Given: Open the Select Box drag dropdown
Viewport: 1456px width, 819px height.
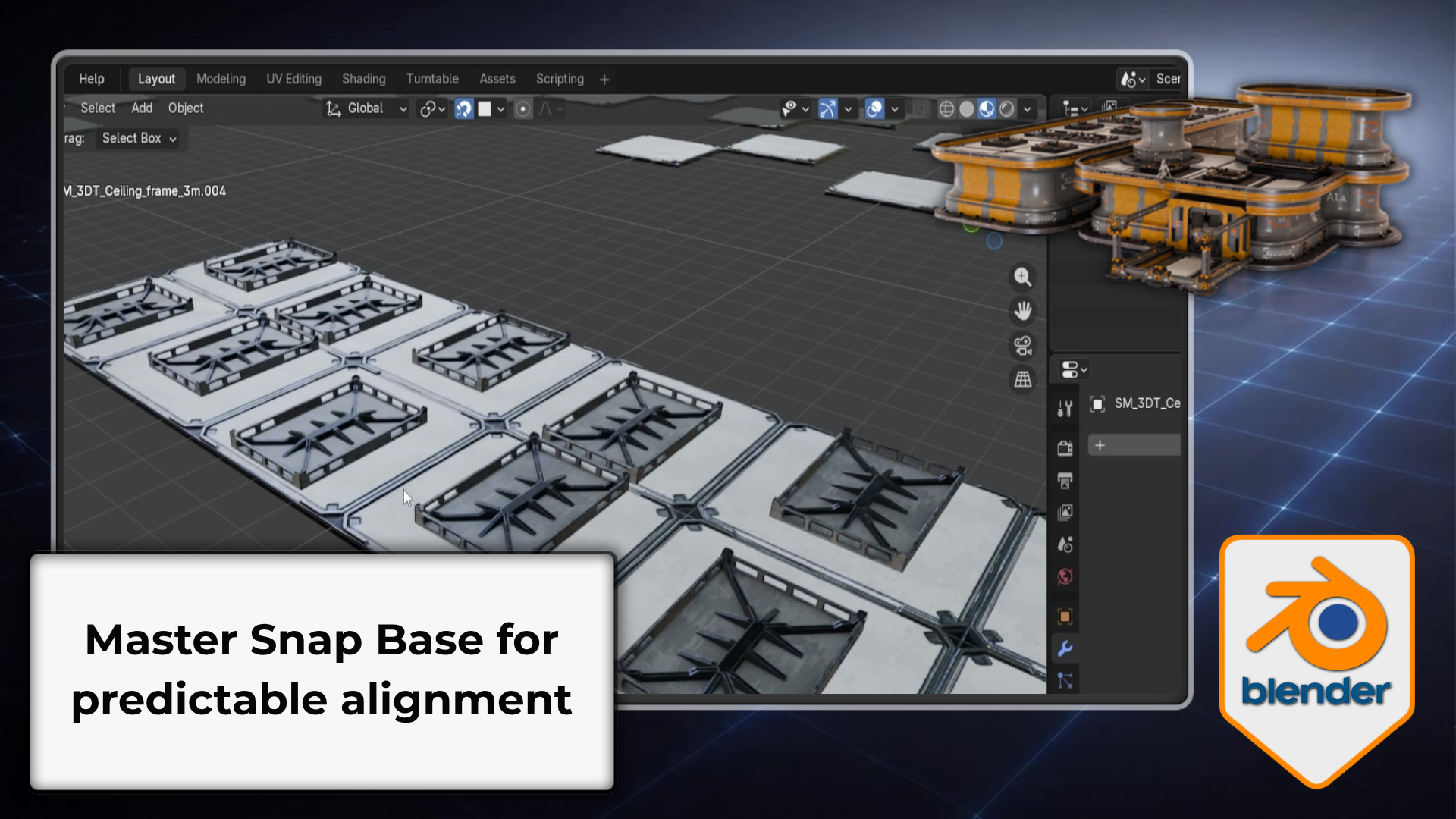Looking at the screenshot, I should pyautogui.click(x=139, y=138).
